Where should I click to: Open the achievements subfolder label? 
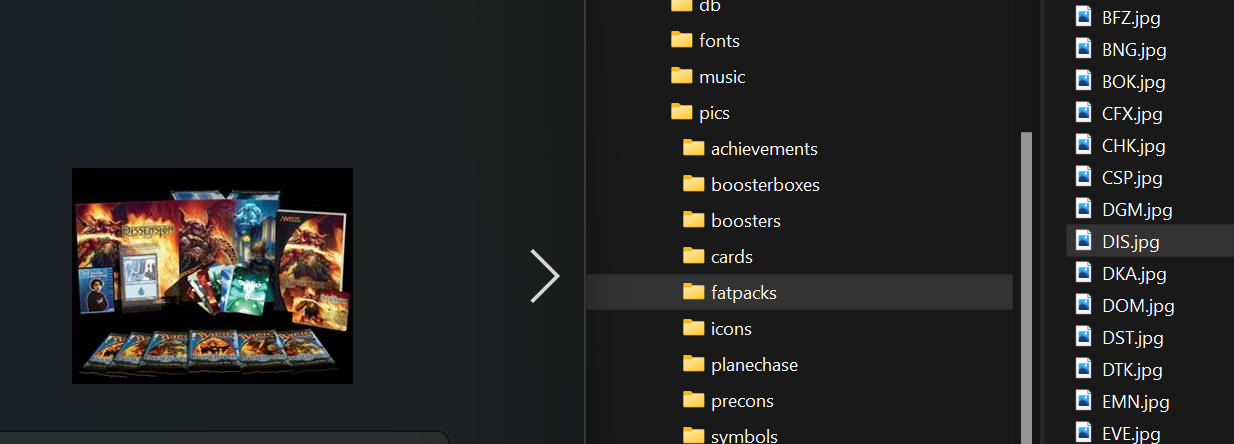pyautogui.click(x=764, y=149)
